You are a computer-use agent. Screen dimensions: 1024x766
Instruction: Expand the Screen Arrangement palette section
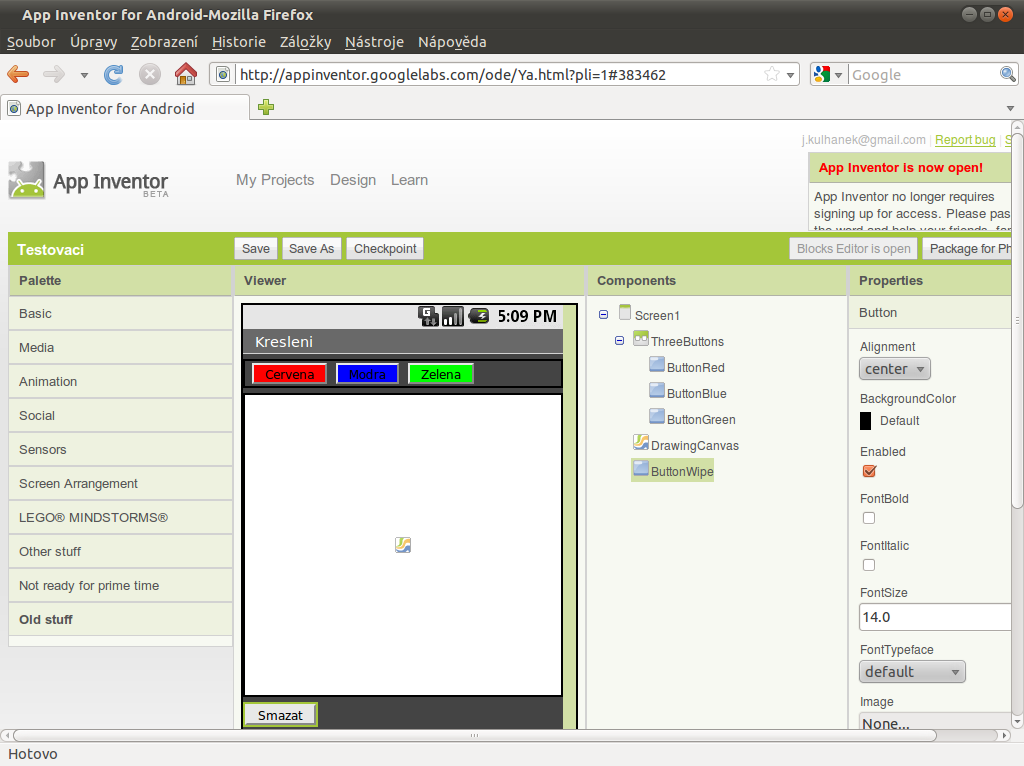[x=121, y=483]
